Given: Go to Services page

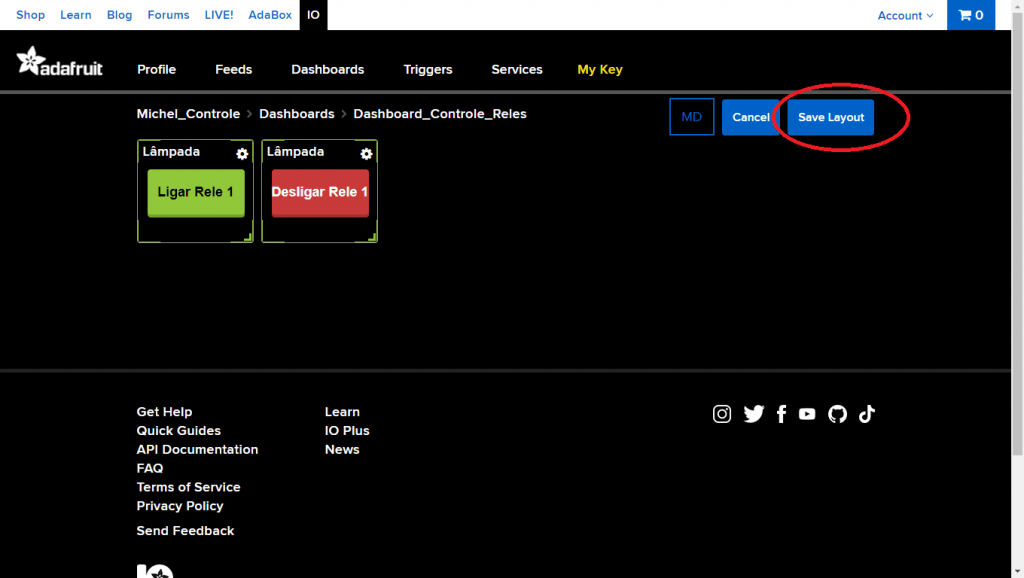Looking at the screenshot, I should (517, 69).
